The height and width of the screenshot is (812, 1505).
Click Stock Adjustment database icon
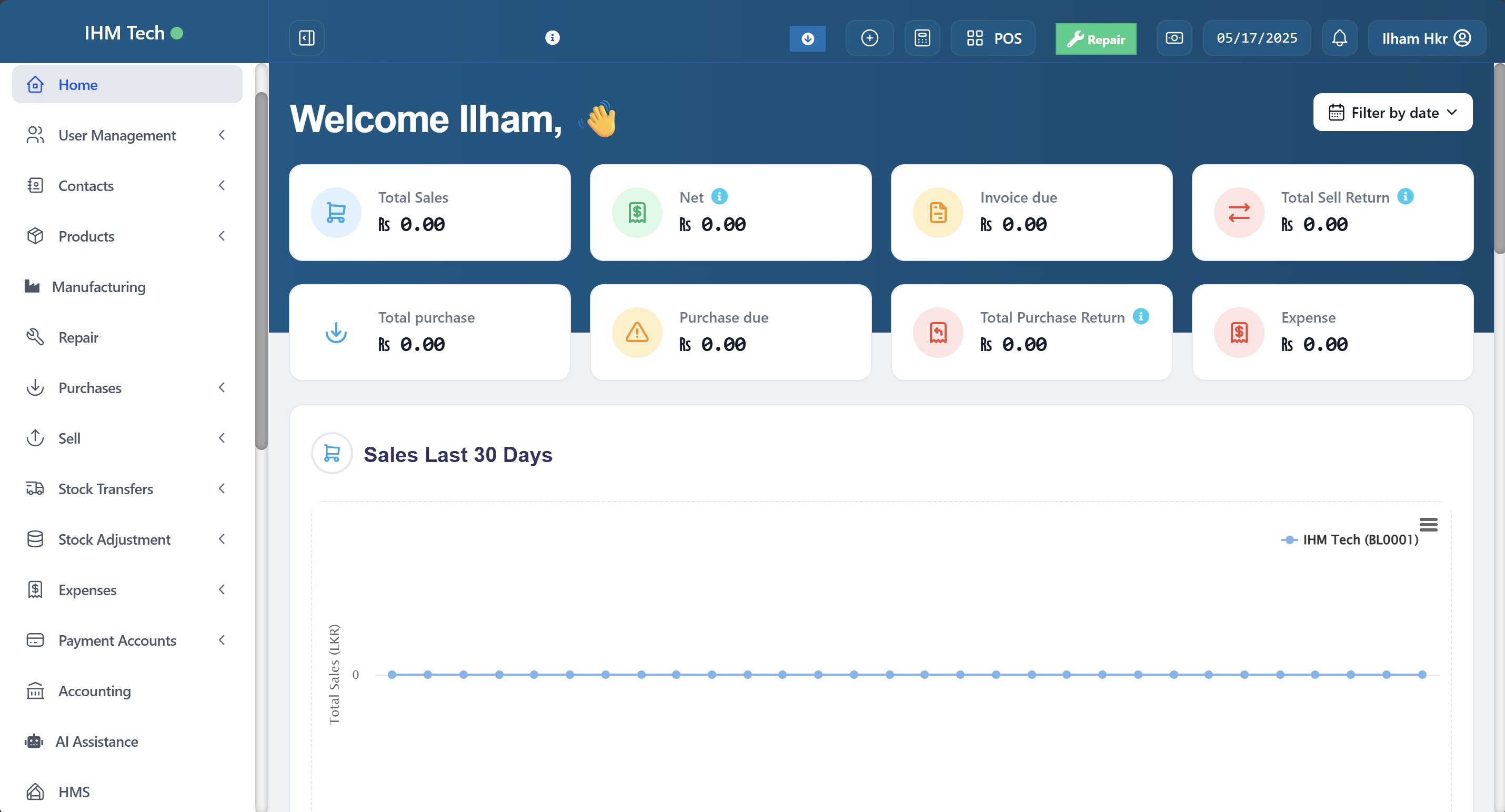point(35,539)
